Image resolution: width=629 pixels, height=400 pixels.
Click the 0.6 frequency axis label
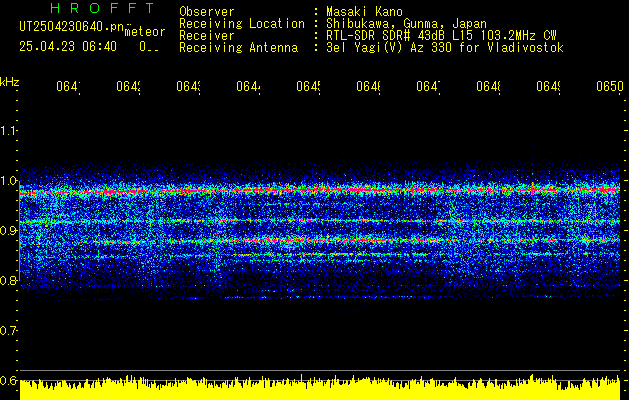pyautogui.click(x=8, y=380)
